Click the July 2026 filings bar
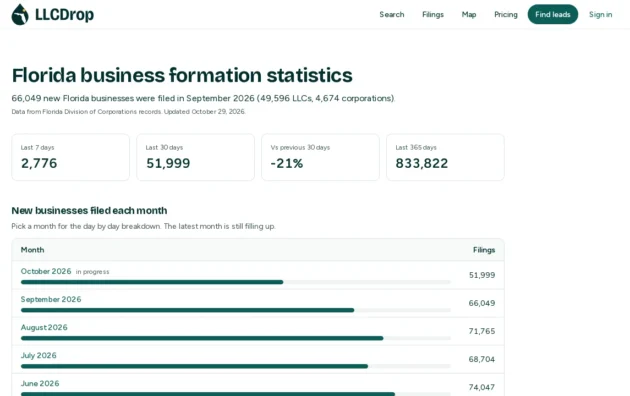 point(235,366)
